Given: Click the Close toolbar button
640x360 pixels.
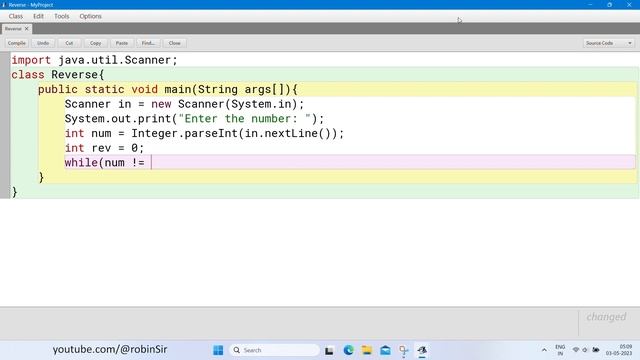Looking at the screenshot, I should (x=174, y=43).
